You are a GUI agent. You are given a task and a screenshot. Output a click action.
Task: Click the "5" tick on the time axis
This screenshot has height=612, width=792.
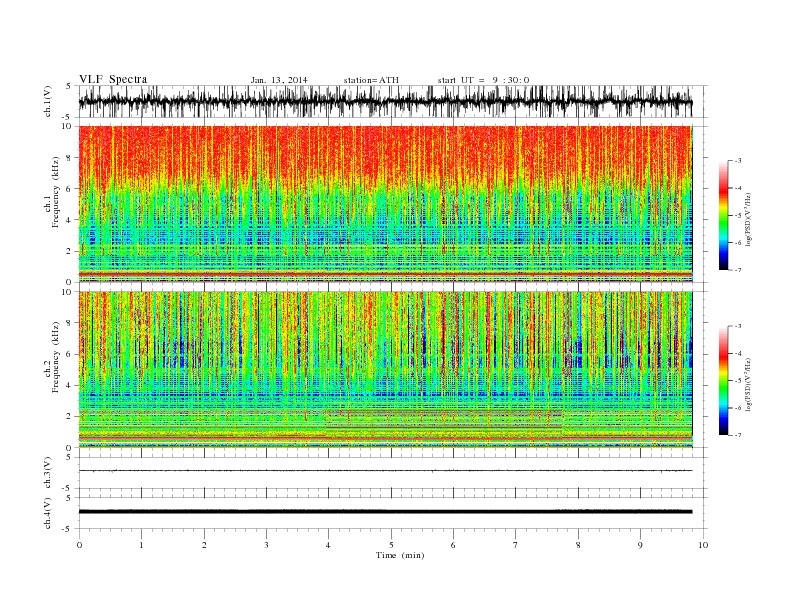(x=391, y=545)
